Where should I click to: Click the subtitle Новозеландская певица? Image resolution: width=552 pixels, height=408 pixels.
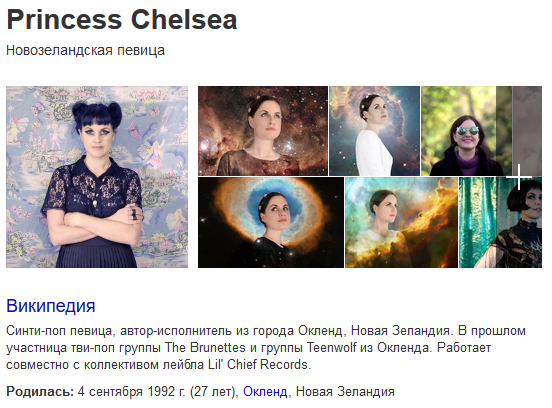pyautogui.click(x=86, y=50)
